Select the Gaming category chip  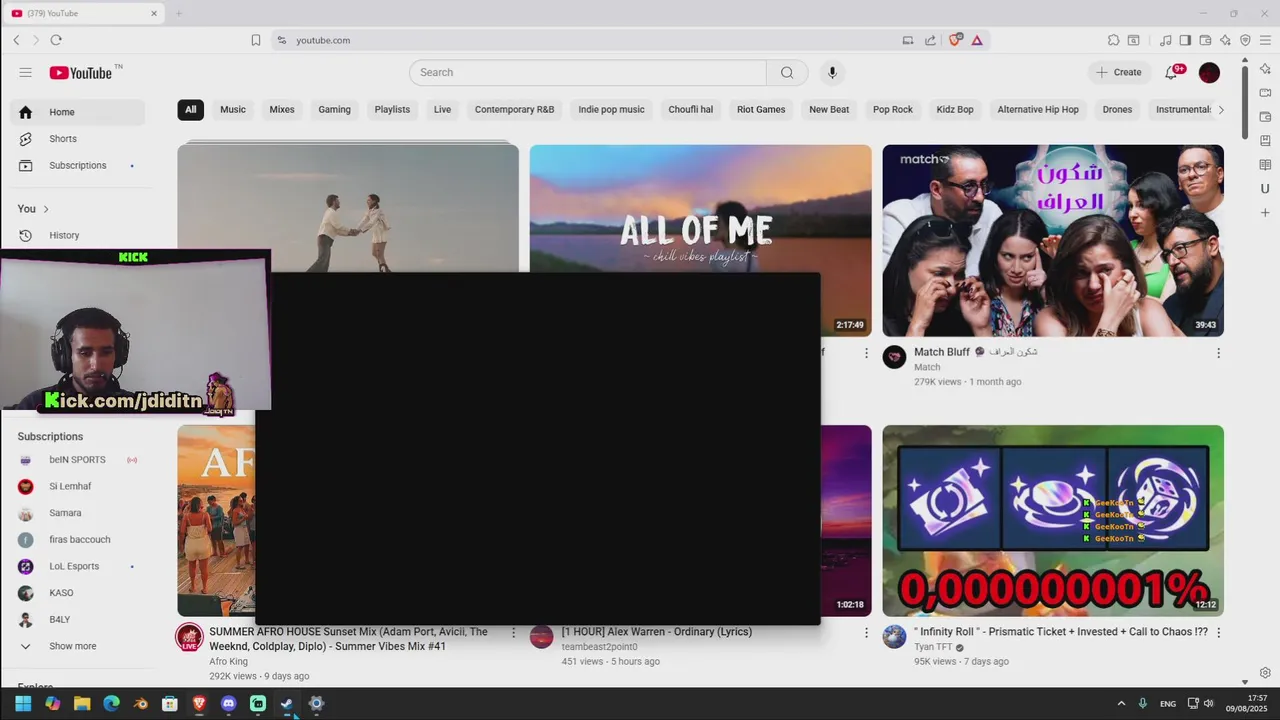pyautogui.click(x=334, y=109)
